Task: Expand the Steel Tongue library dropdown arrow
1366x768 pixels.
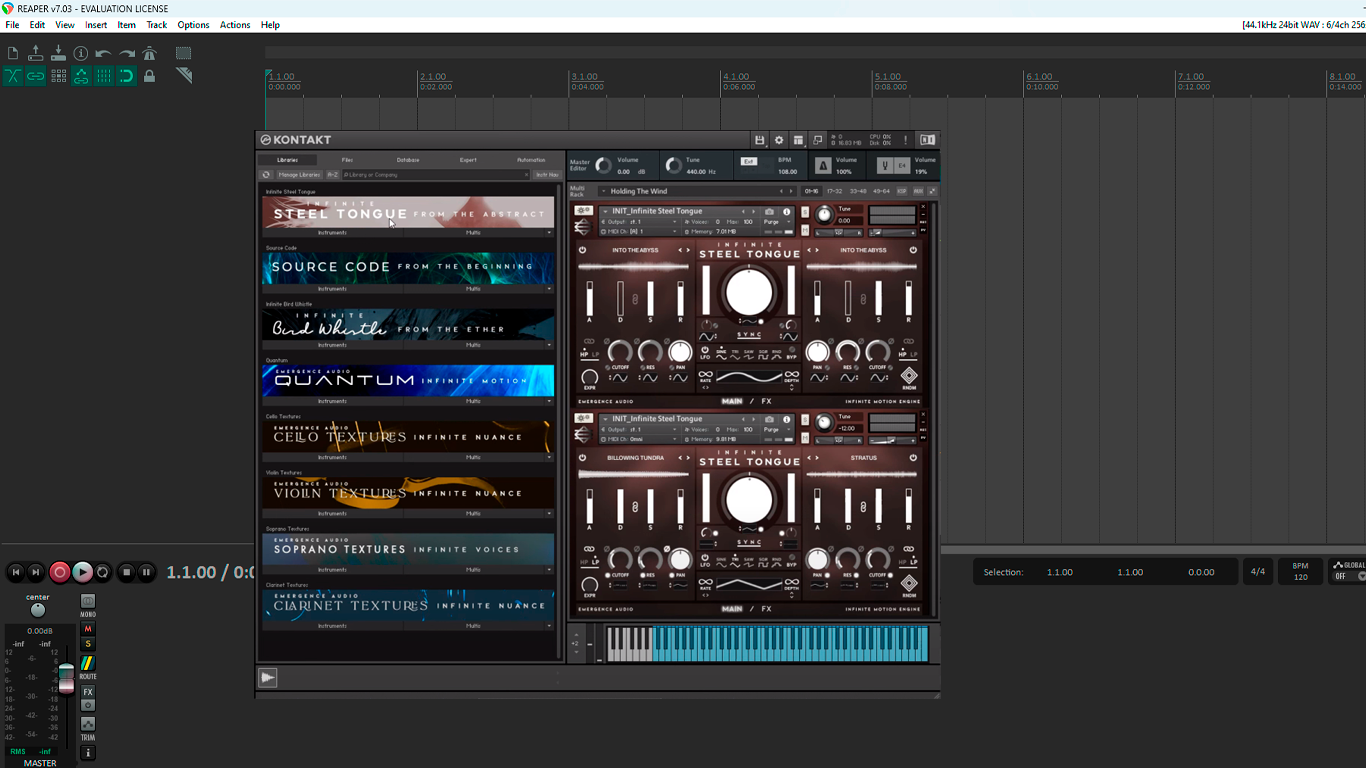Action: 549,233
